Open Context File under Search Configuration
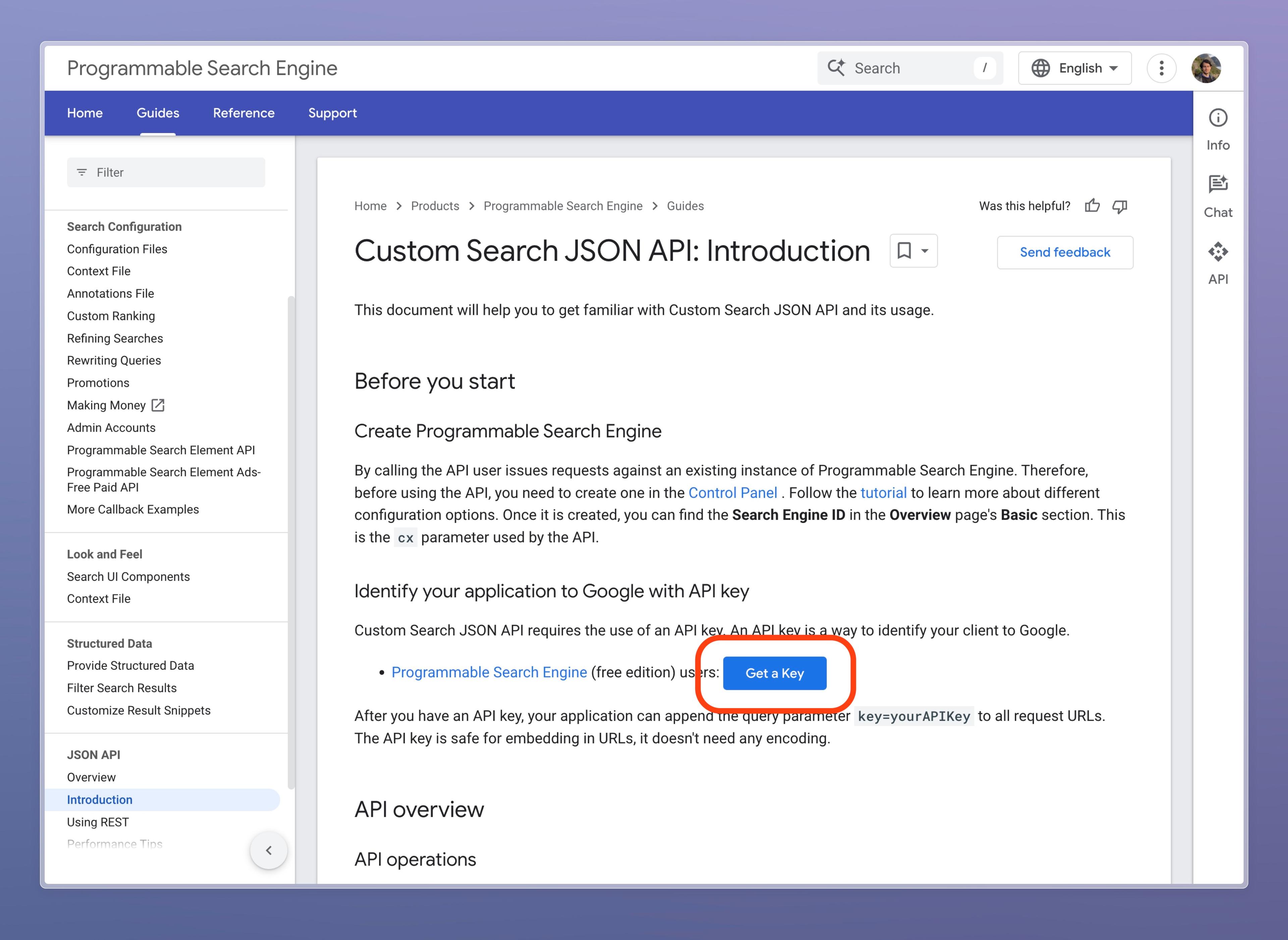The height and width of the screenshot is (940, 1288). [98, 271]
